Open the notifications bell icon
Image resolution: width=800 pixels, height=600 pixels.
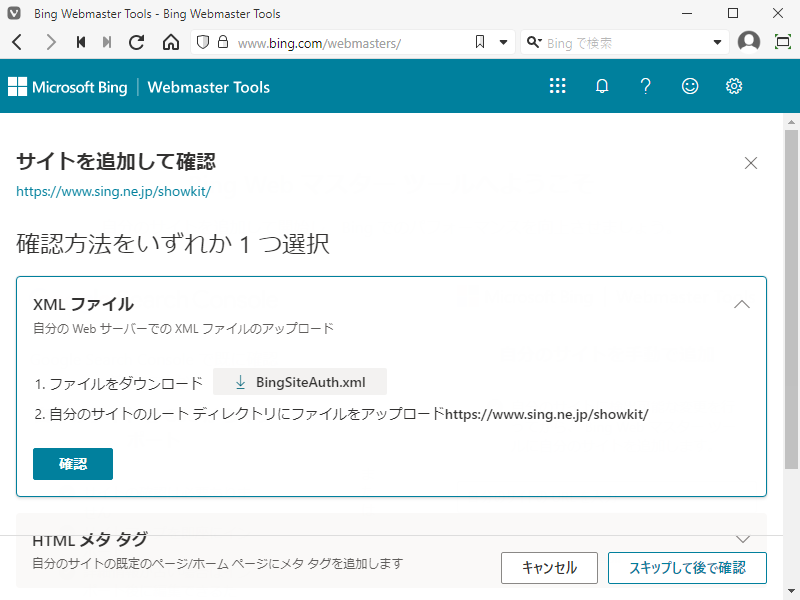(x=602, y=86)
